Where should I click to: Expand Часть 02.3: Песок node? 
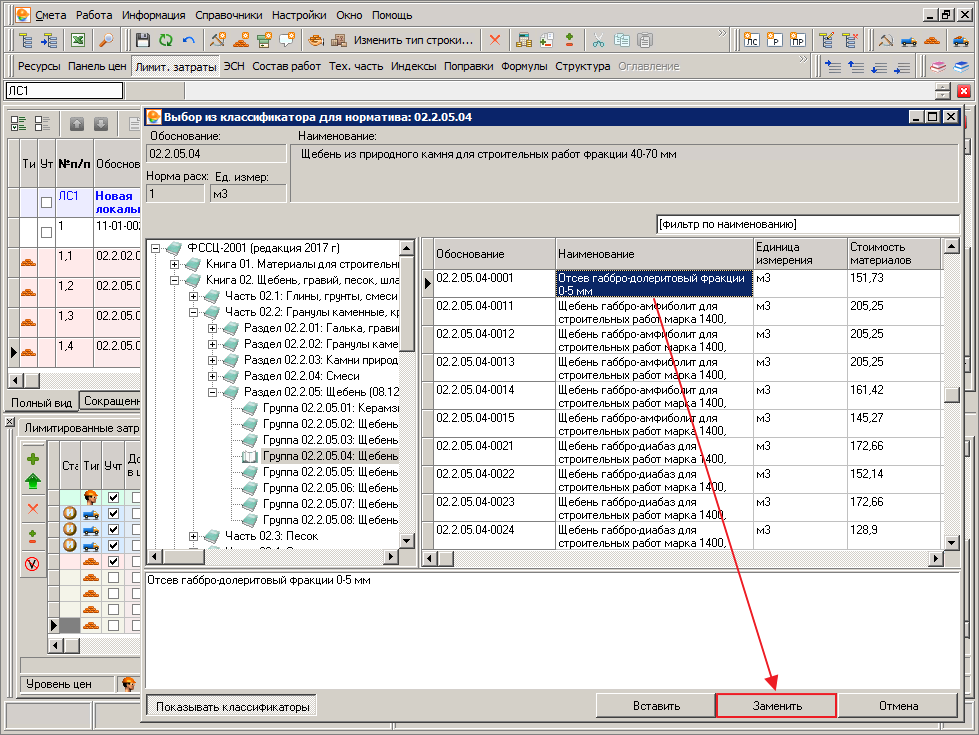pyautogui.click(x=194, y=536)
